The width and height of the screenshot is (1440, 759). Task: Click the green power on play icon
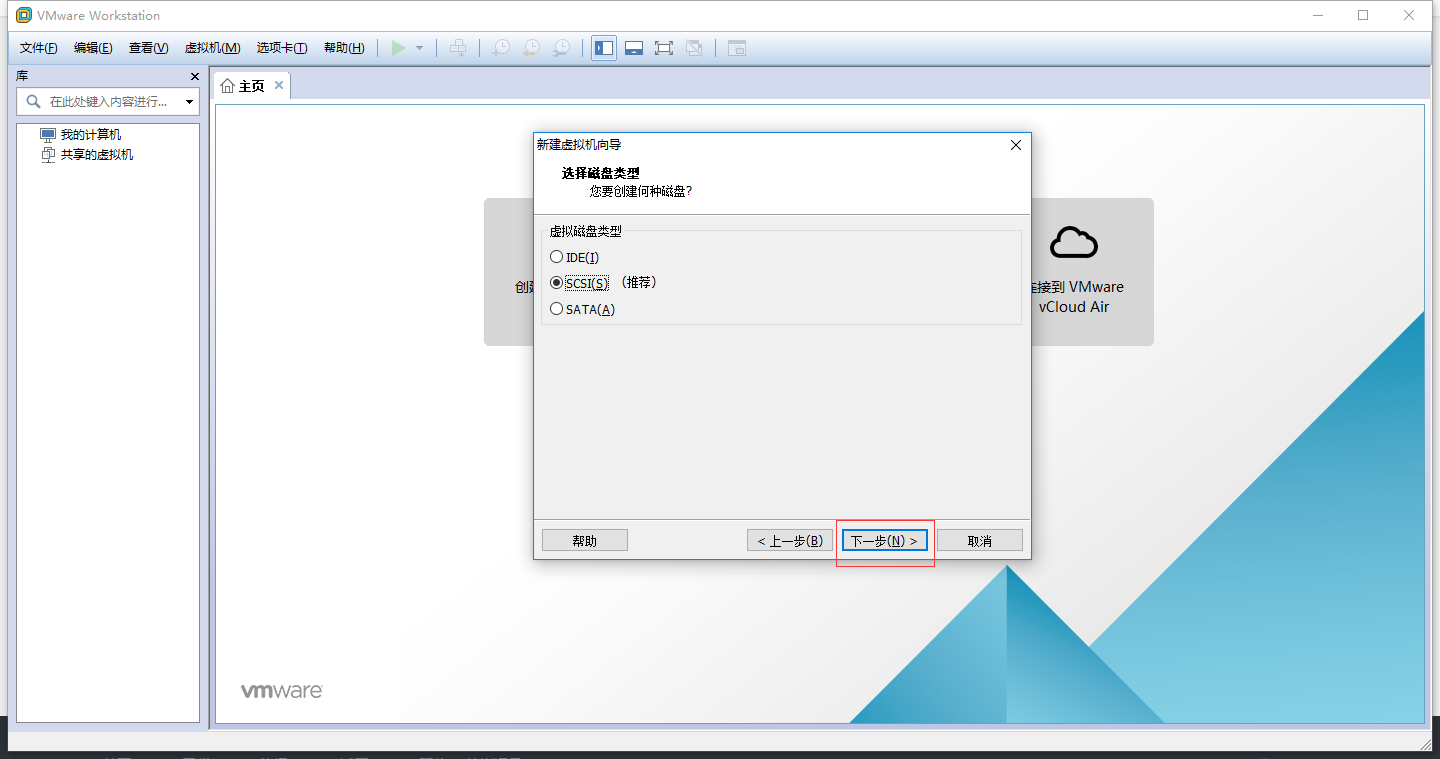pyautogui.click(x=399, y=48)
